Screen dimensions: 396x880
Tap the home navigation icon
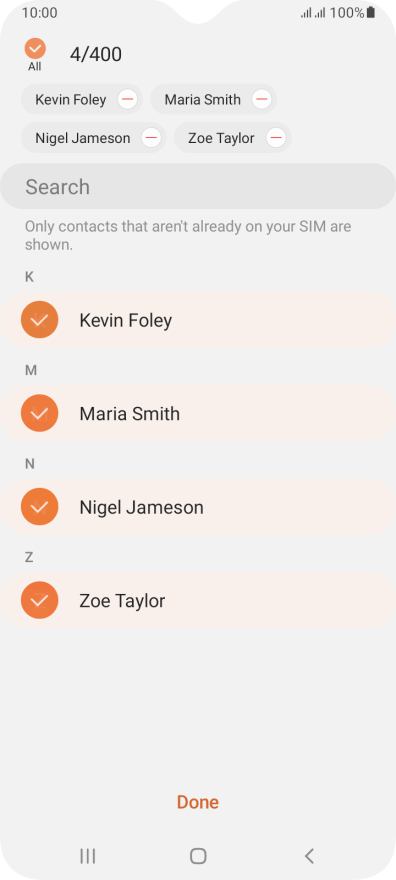[198, 856]
